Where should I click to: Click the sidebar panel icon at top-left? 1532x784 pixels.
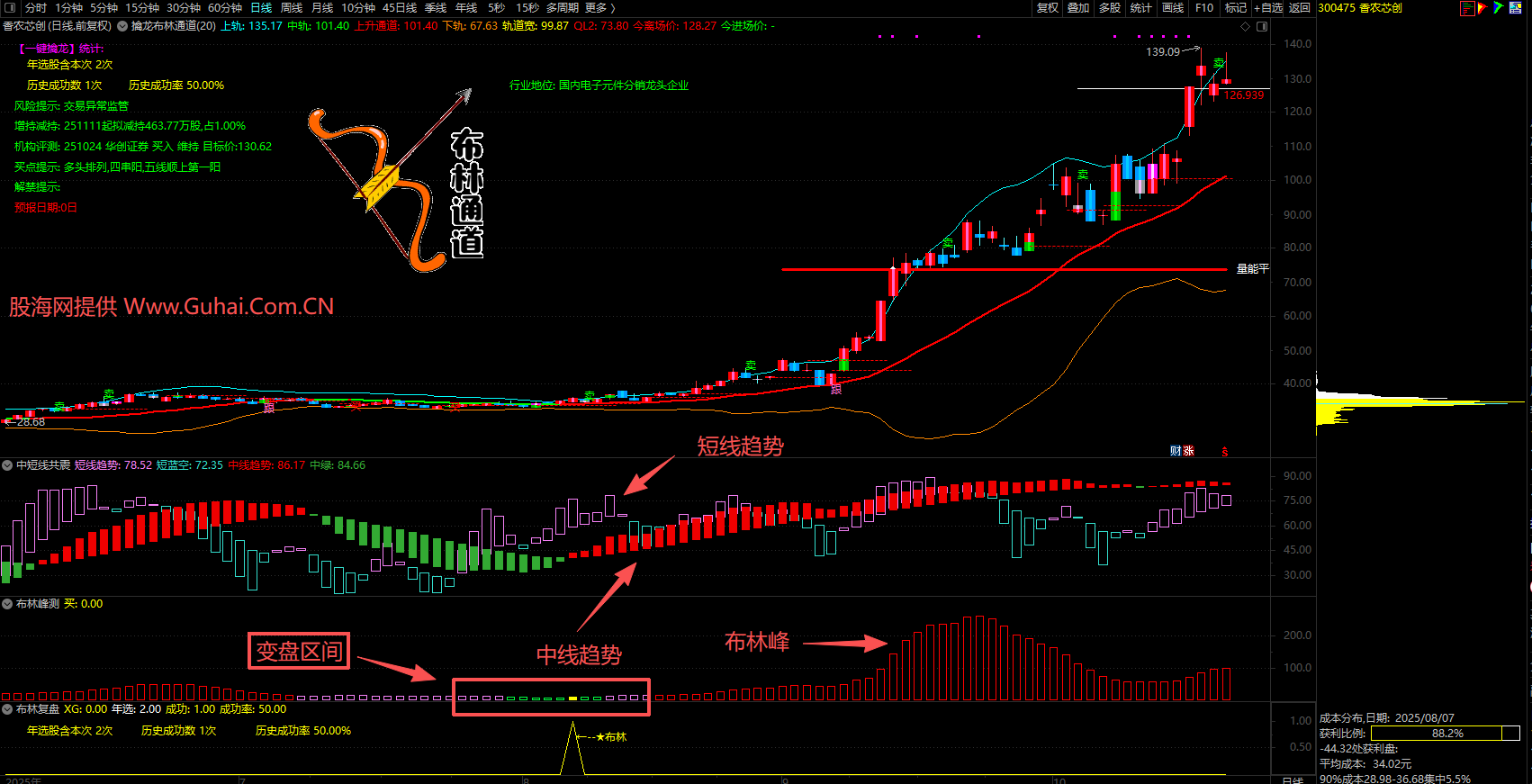coord(11,8)
